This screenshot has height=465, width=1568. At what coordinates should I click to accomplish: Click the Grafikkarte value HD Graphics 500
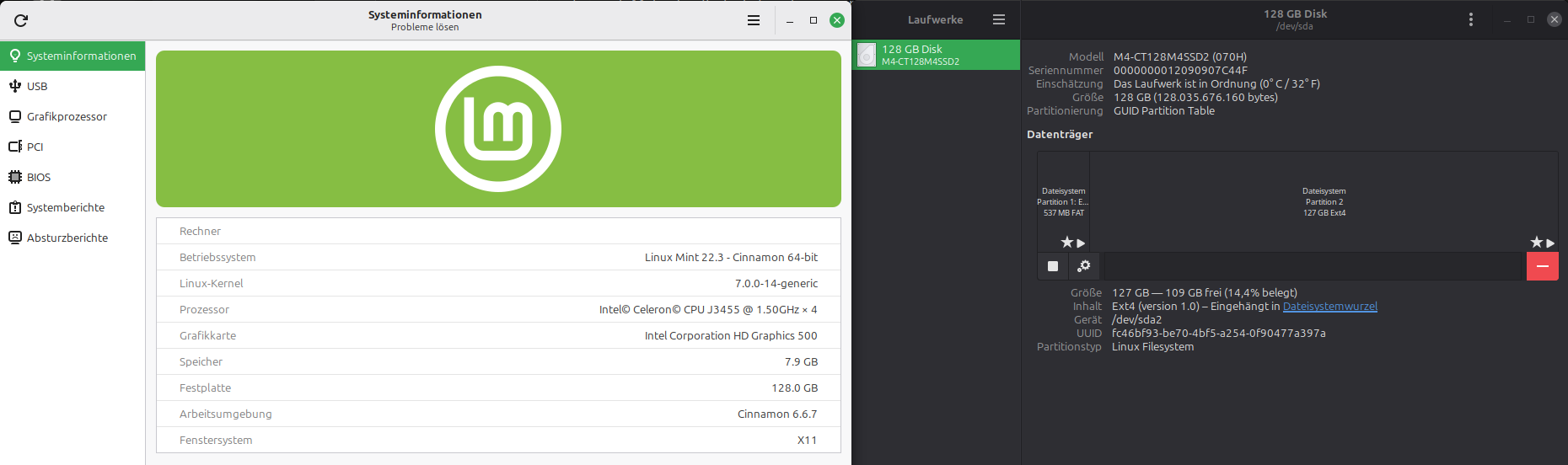coord(731,335)
